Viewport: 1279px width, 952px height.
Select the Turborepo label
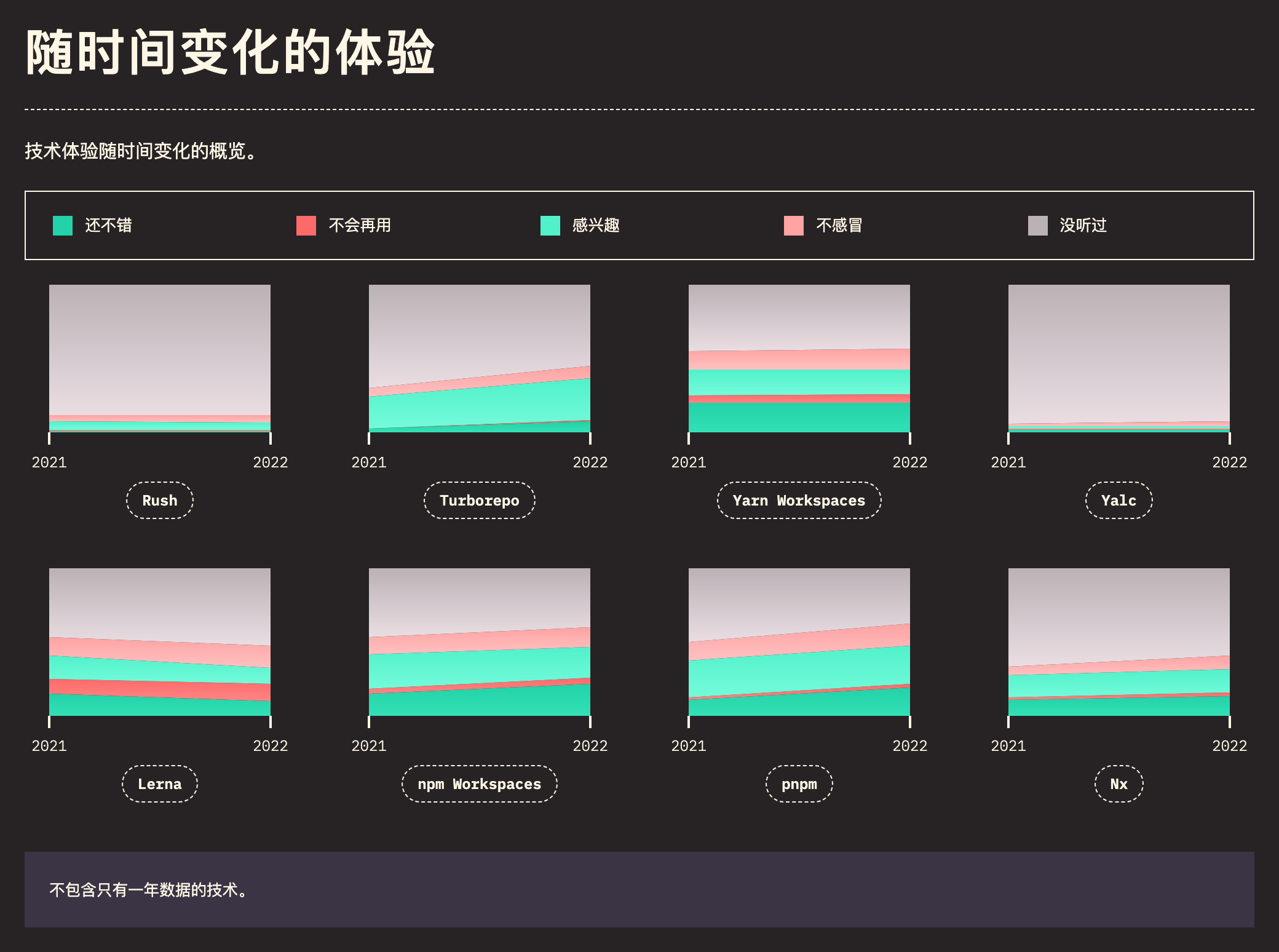[x=479, y=500]
